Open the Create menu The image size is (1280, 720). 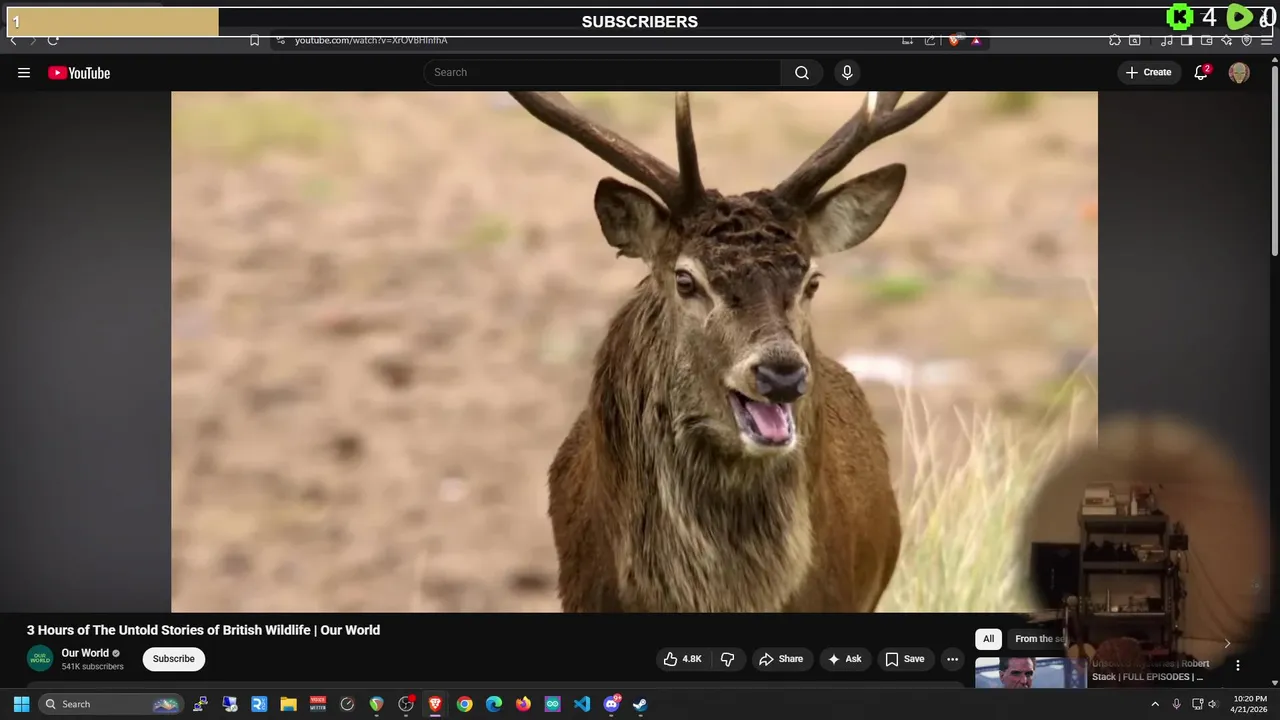coord(1148,73)
